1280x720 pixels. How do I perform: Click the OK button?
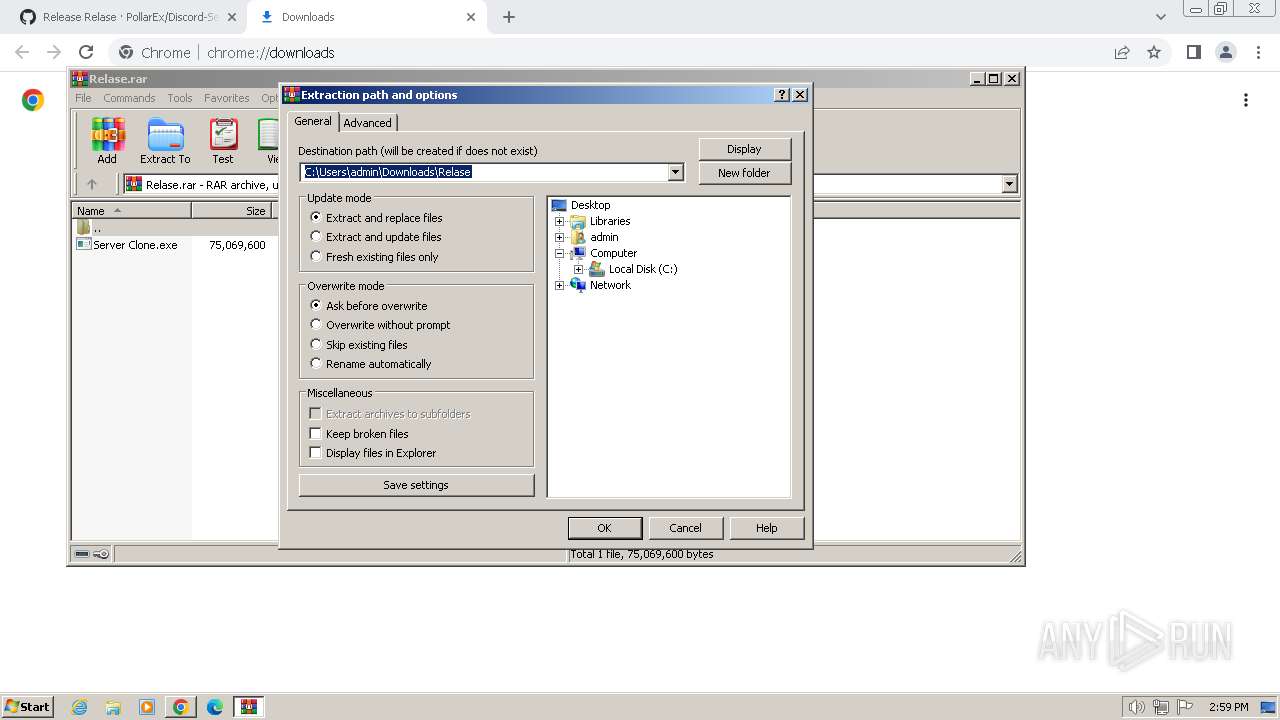(604, 528)
